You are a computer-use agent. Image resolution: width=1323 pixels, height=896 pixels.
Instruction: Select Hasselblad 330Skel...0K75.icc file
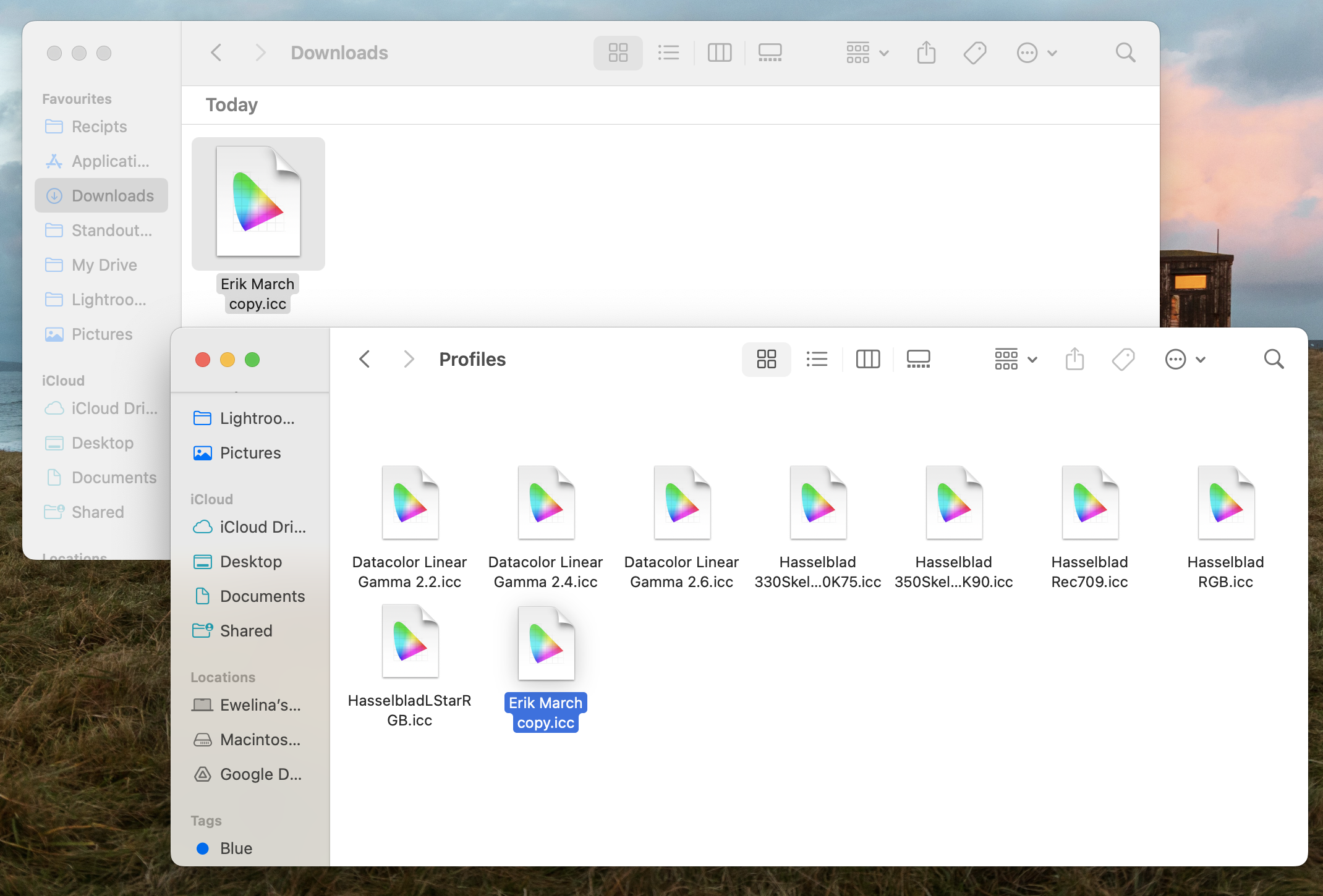818,528
